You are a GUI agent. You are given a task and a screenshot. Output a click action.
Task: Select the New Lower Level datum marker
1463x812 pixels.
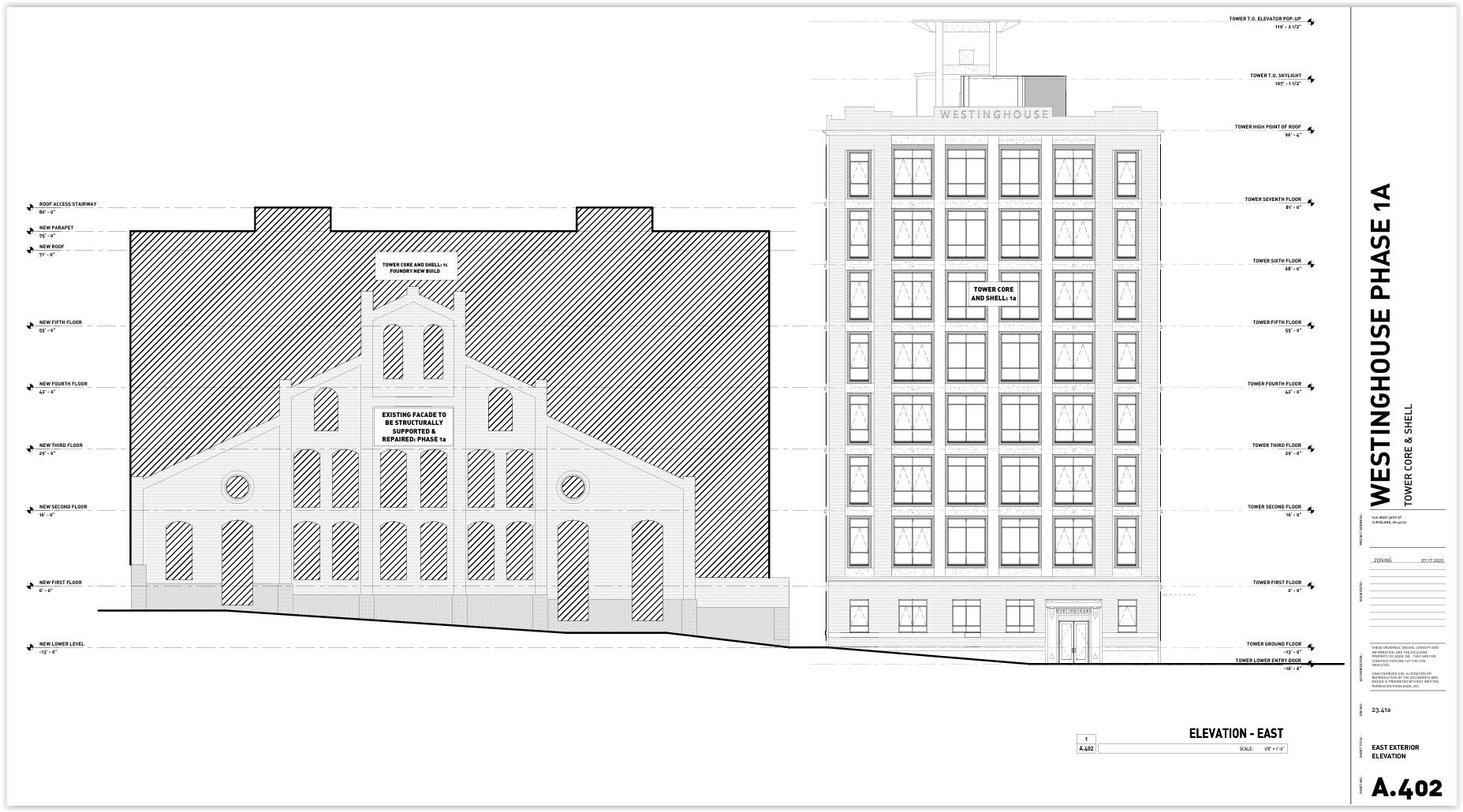tap(31, 648)
